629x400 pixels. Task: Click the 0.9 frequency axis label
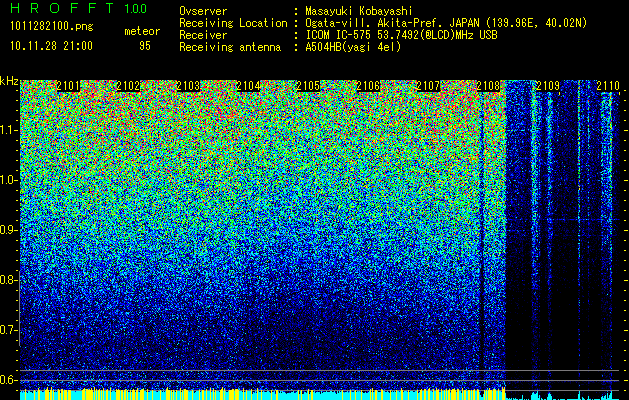click(x=9, y=230)
